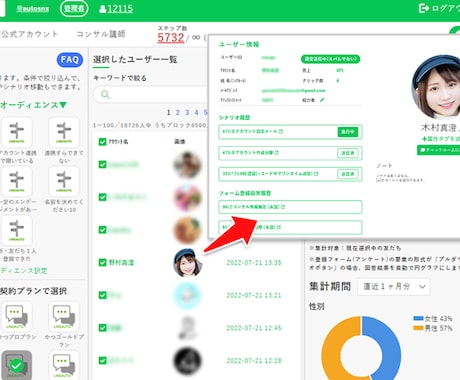Go to page 4 of the user list
This screenshot has height=380, width=460.
tap(196, 112)
